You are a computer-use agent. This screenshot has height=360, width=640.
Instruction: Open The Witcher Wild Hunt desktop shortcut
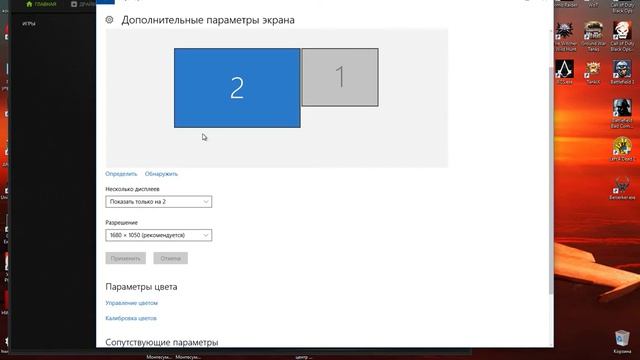tap(565, 37)
